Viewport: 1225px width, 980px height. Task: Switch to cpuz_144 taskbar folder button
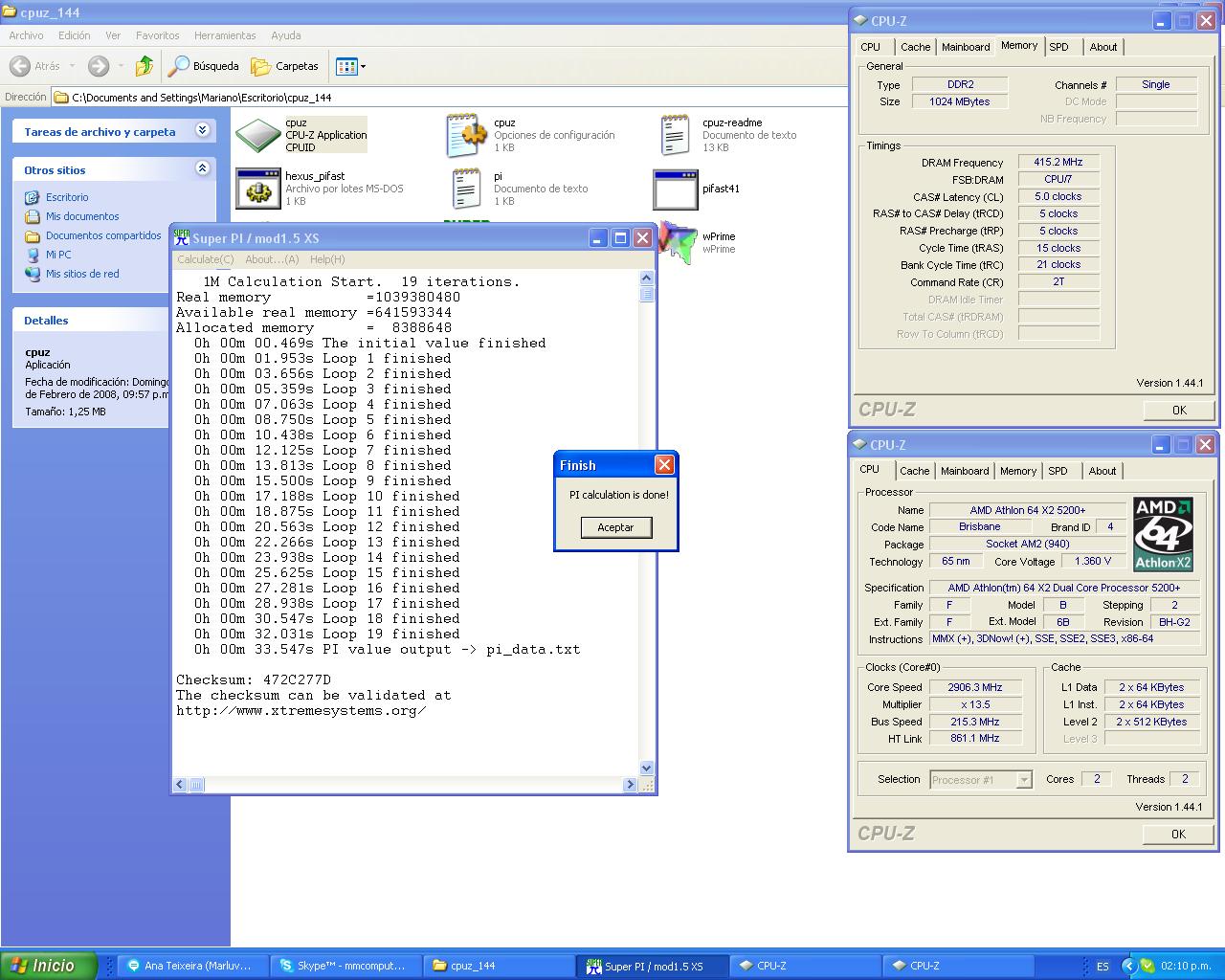499,966
